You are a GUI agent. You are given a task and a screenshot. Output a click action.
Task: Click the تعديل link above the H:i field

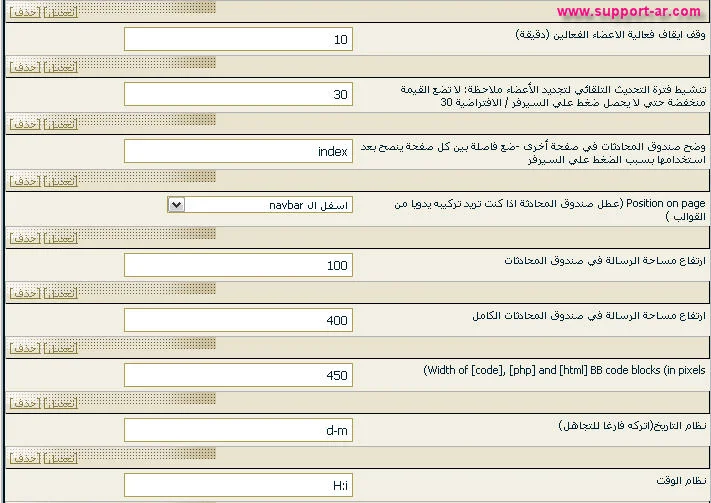tap(61, 457)
